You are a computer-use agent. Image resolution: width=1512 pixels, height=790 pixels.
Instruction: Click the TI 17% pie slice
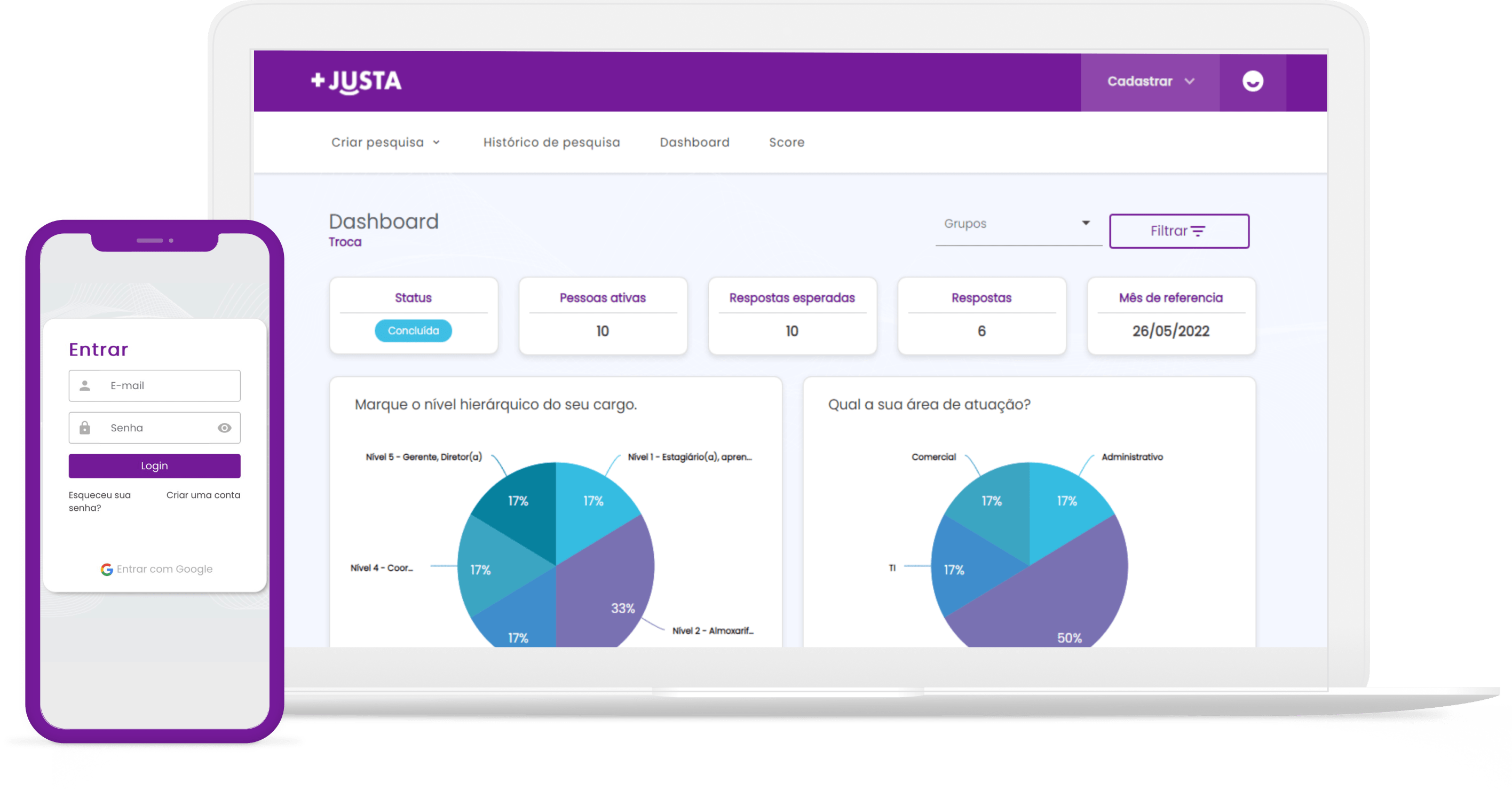coord(963,566)
